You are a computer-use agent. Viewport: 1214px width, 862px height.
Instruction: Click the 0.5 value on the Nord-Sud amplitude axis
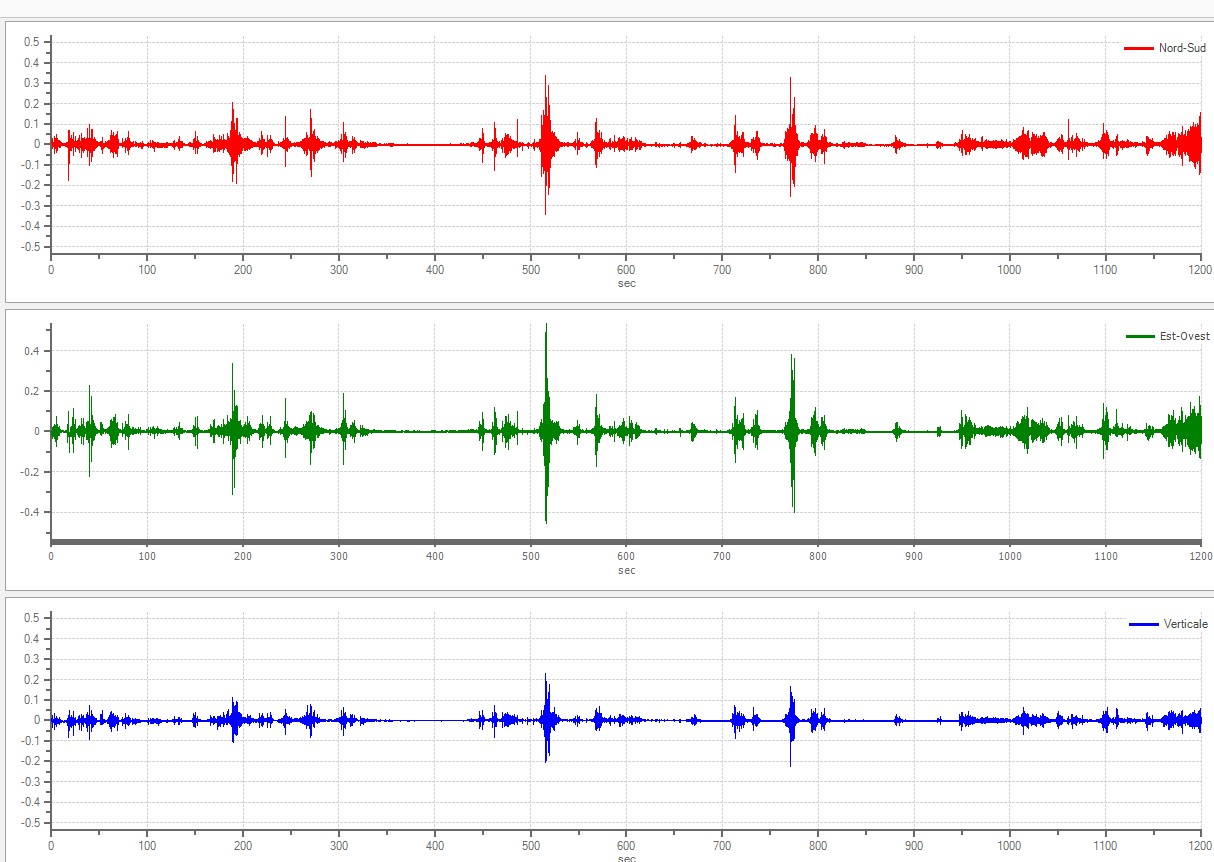click(x=31, y=42)
